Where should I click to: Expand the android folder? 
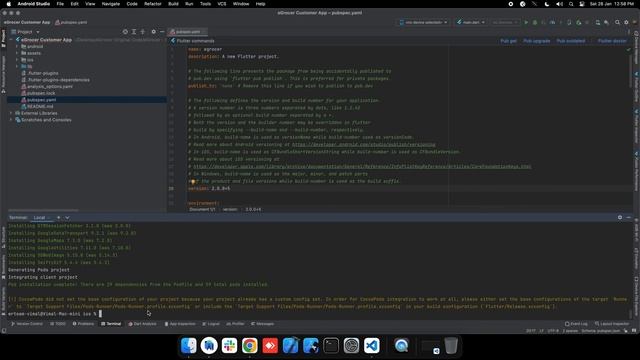[x=17, y=47]
